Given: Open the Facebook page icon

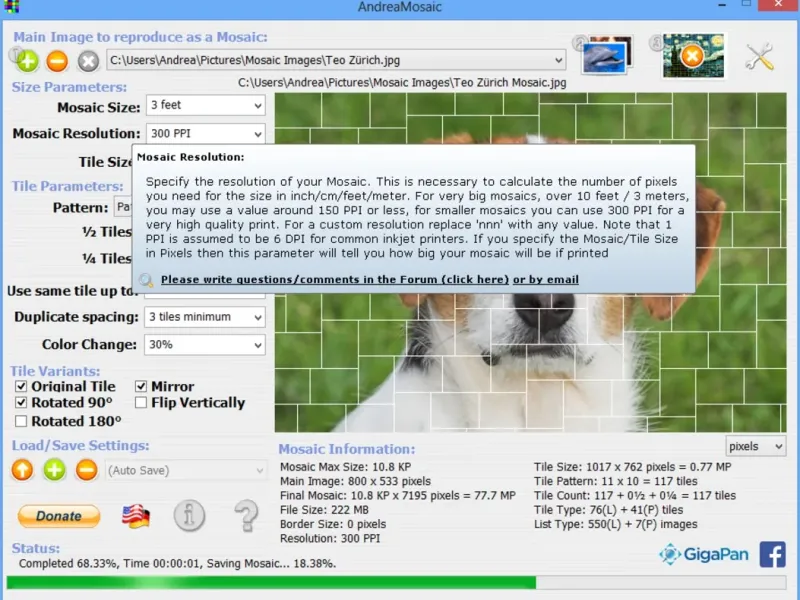Looking at the screenshot, I should [x=772, y=554].
